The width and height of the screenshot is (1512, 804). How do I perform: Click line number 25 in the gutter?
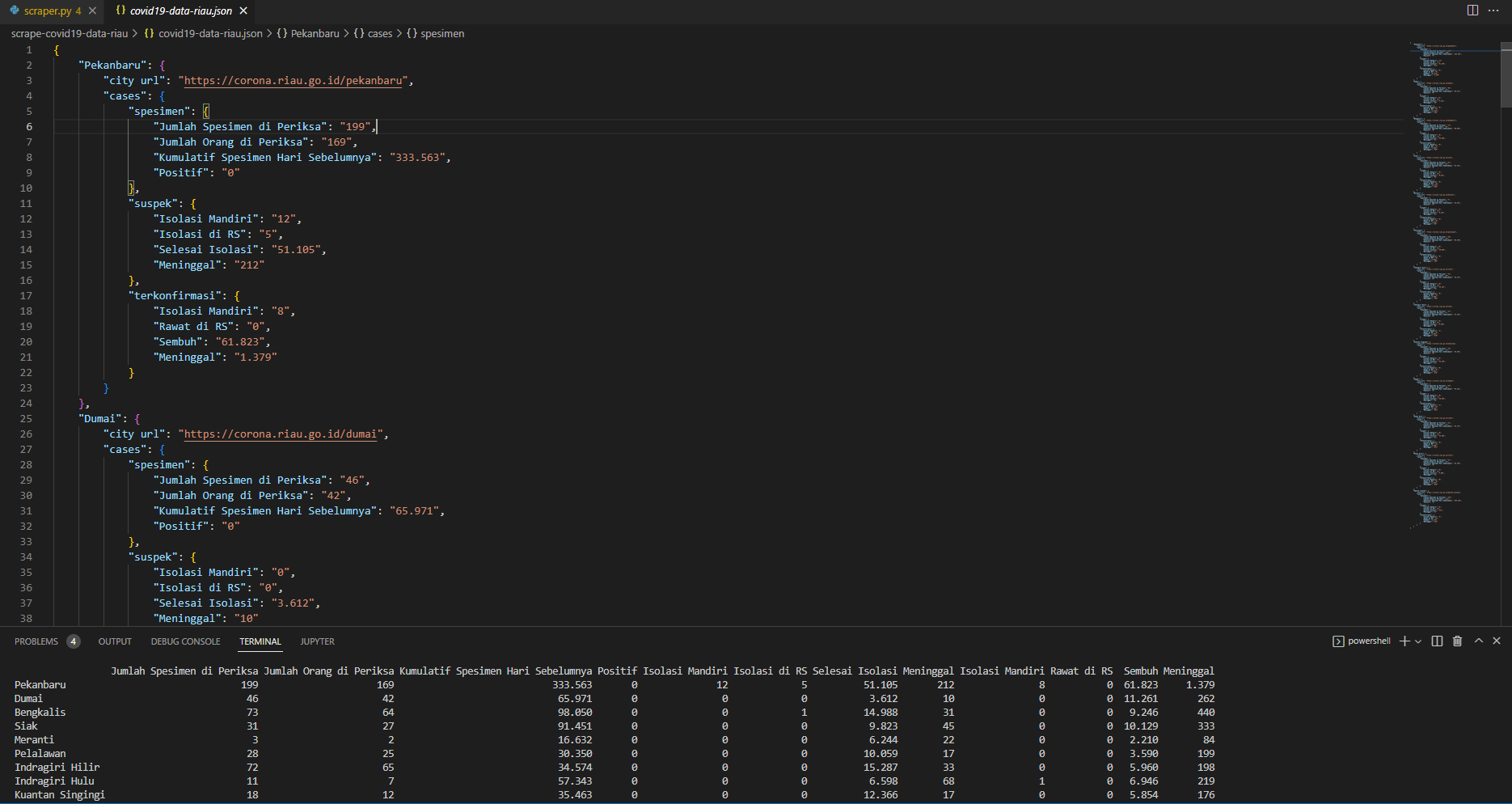26,419
